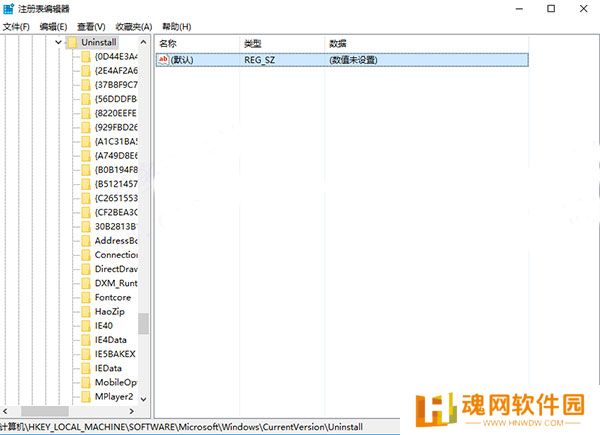Click the tree horizontal scrollbar thumb
Screen dimensions: 600x435
tap(45, 411)
